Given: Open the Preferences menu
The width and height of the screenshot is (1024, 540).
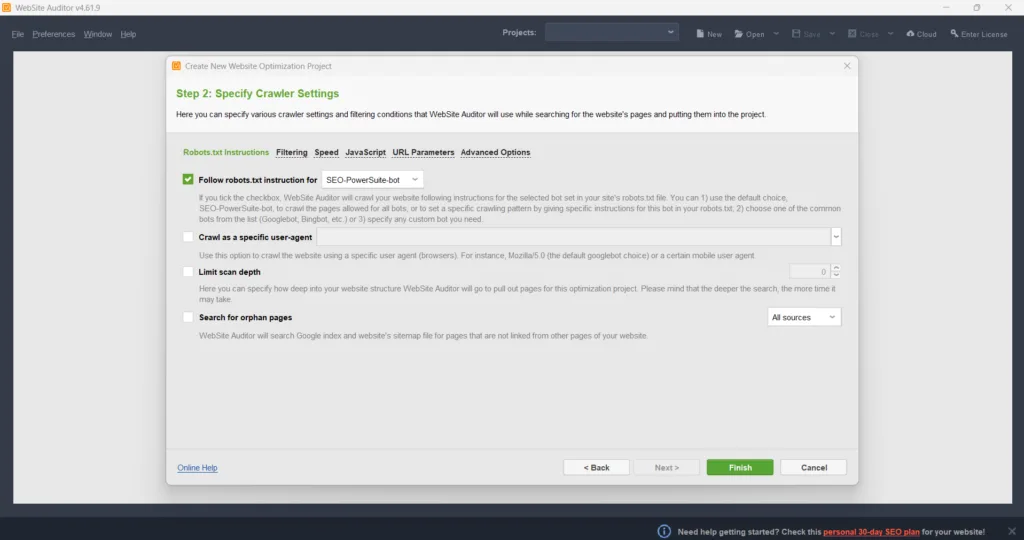Looking at the screenshot, I should [53, 34].
